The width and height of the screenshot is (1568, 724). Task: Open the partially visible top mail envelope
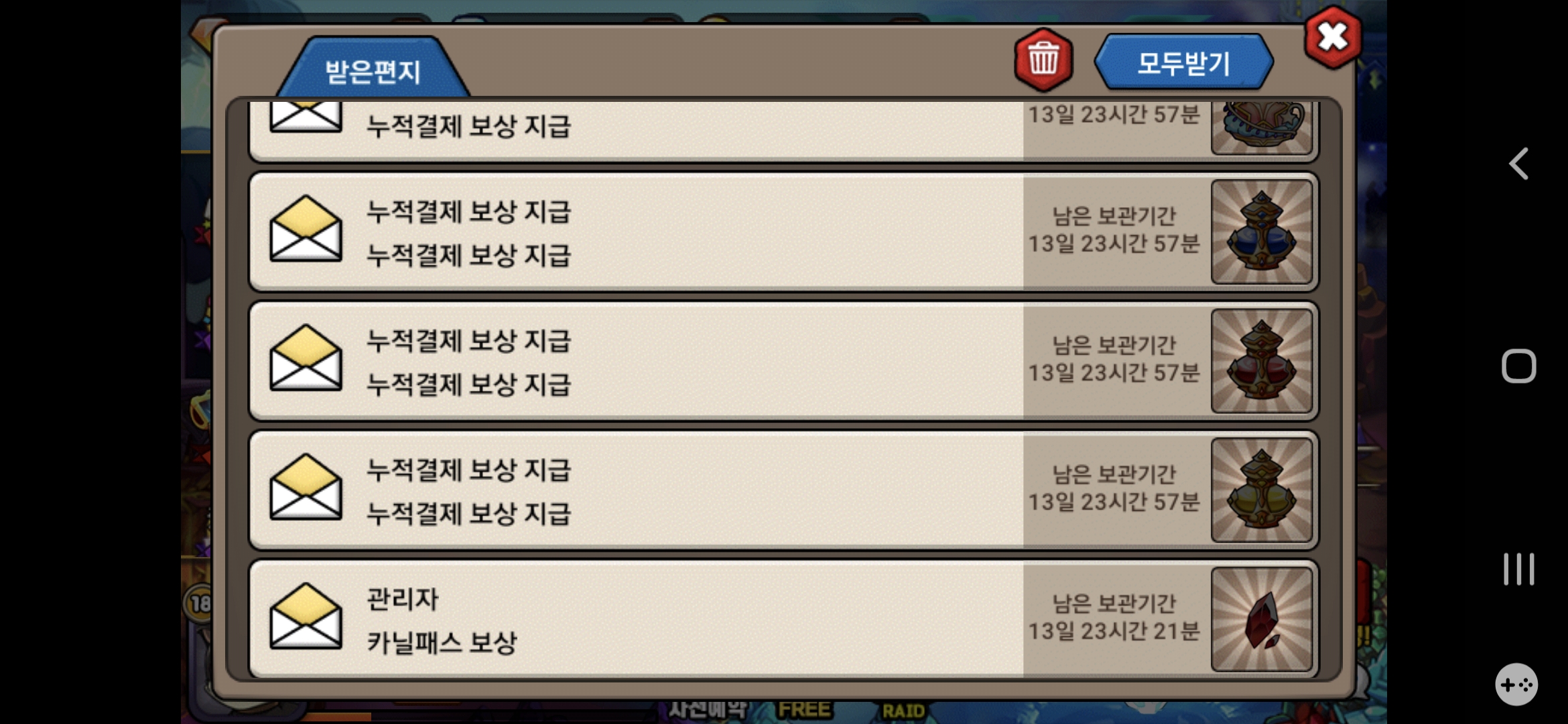(306, 117)
